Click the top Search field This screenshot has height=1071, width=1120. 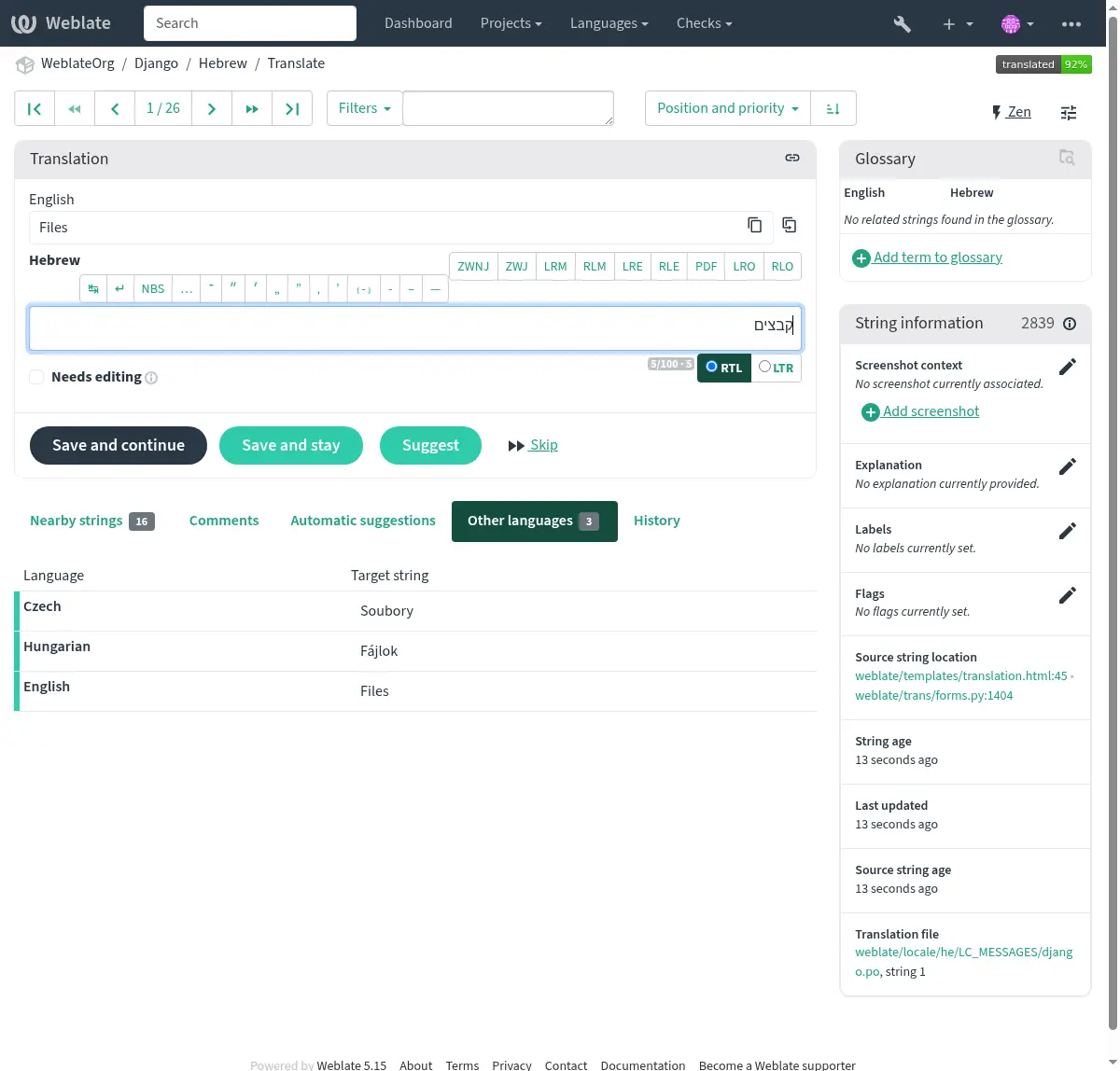click(250, 23)
